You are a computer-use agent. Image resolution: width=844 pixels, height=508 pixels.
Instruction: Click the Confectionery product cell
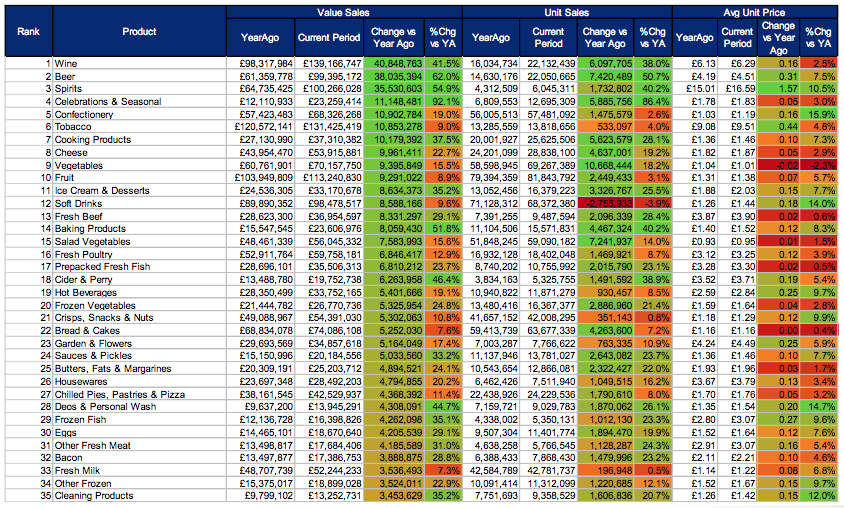pos(139,115)
